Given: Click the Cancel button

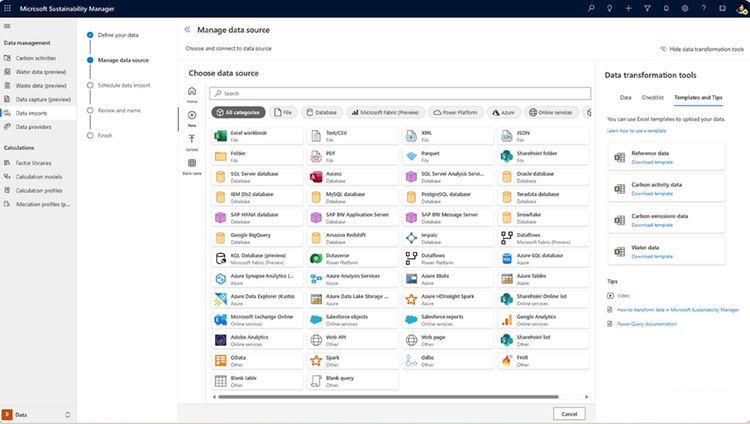Looking at the screenshot, I should [x=569, y=414].
